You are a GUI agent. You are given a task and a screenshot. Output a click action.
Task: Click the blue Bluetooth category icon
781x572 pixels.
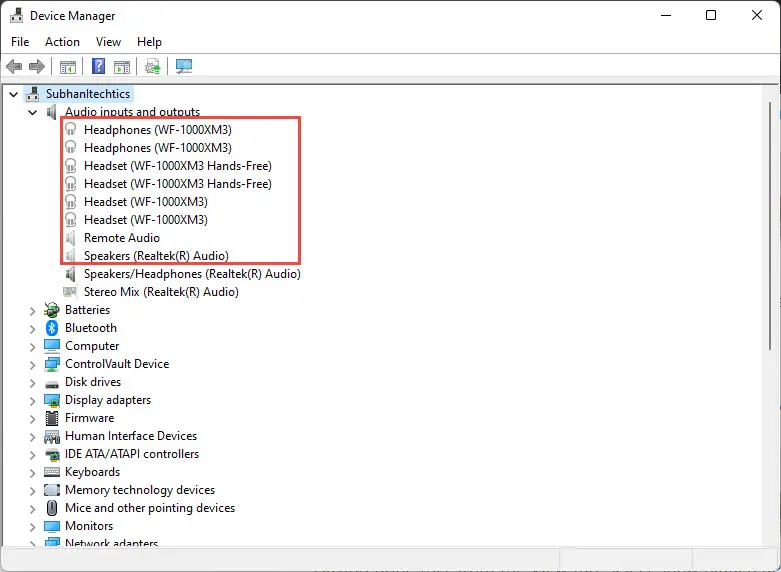52,328
